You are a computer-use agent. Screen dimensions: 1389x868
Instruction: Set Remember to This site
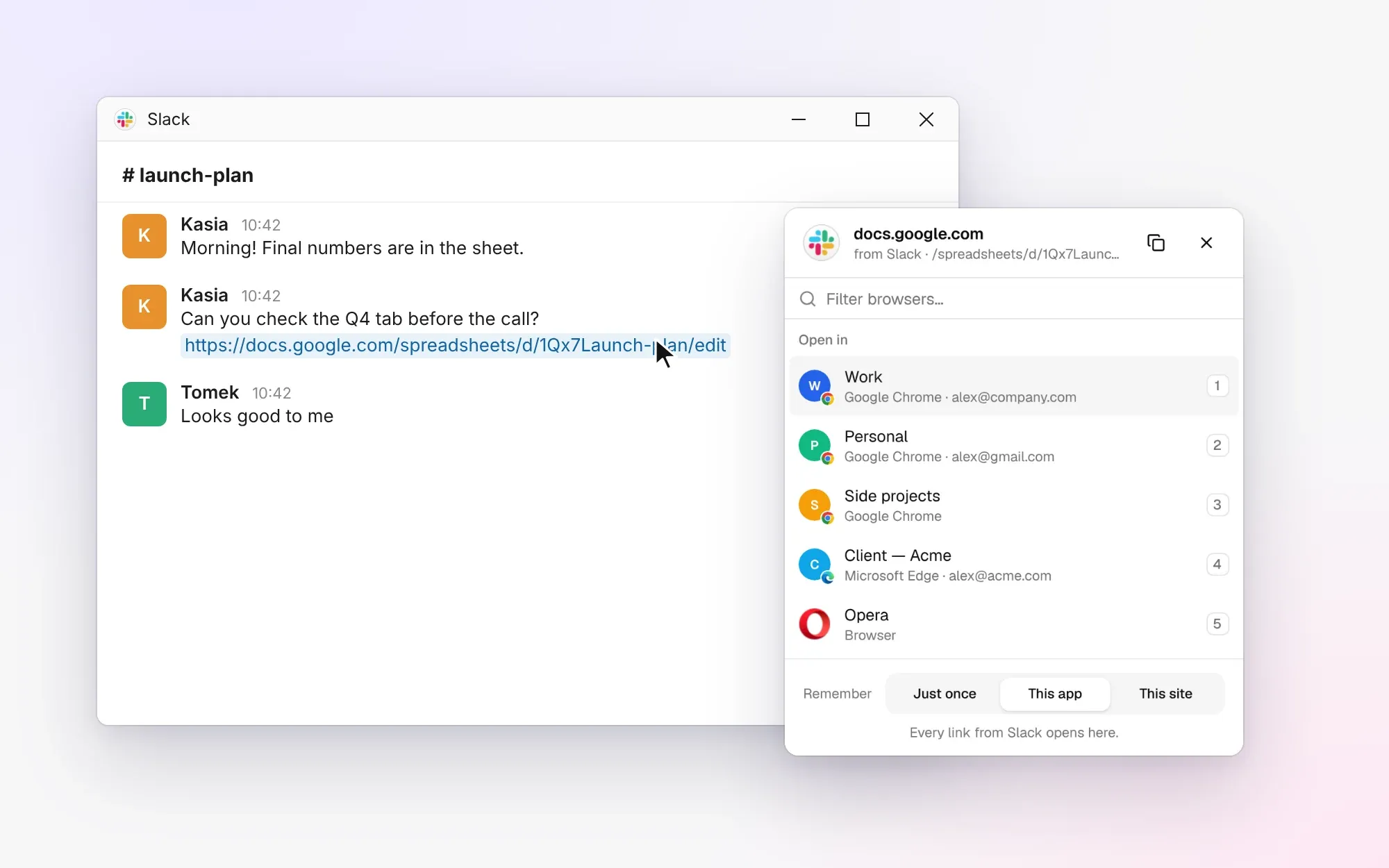(1165, 694)
